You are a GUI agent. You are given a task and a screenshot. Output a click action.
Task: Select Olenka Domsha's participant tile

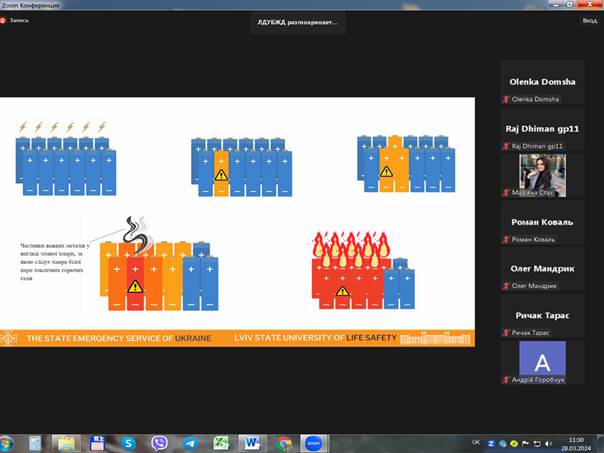542,86
